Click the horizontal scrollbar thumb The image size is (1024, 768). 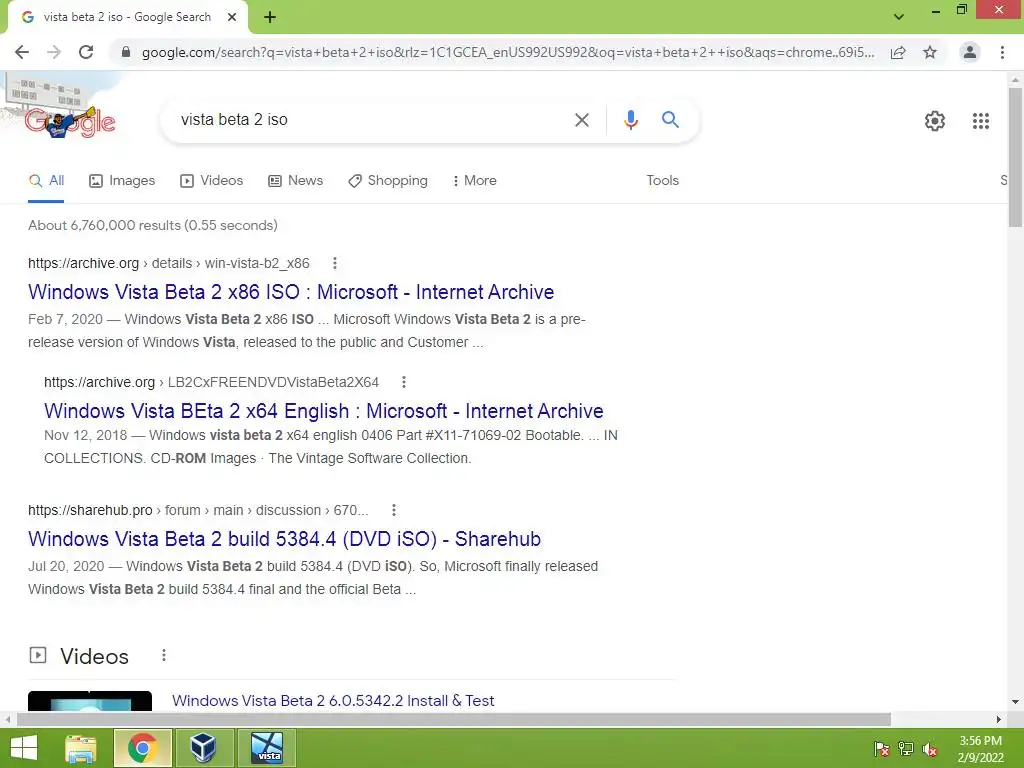pos(454,719)
